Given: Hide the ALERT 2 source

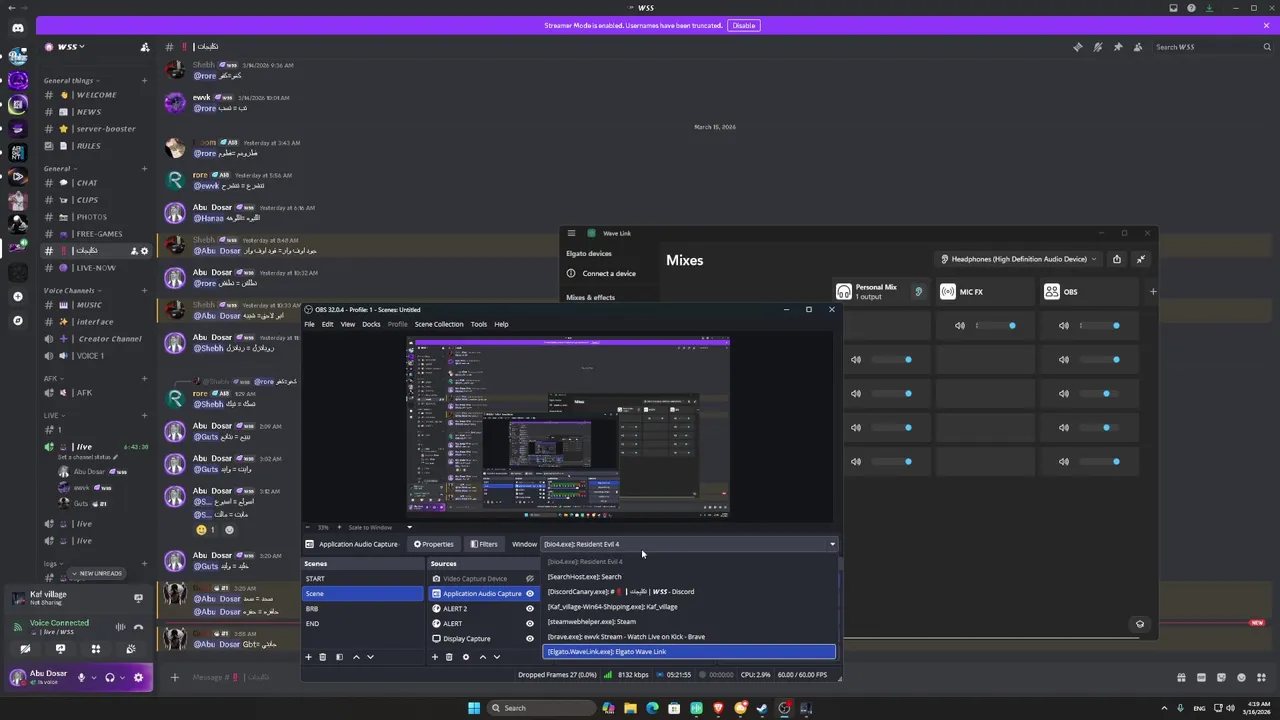Looking at the screenshot, I should [x=530, y=609].
